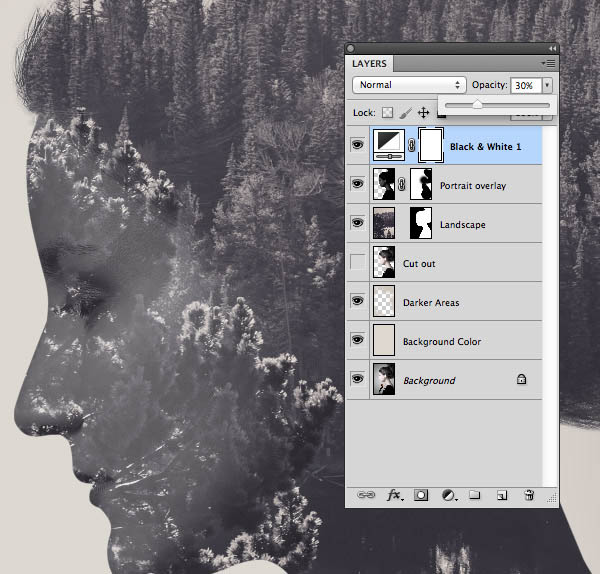Click the link layers icon
The width and height of the screenshot is (600, 574).
[366, 495]
